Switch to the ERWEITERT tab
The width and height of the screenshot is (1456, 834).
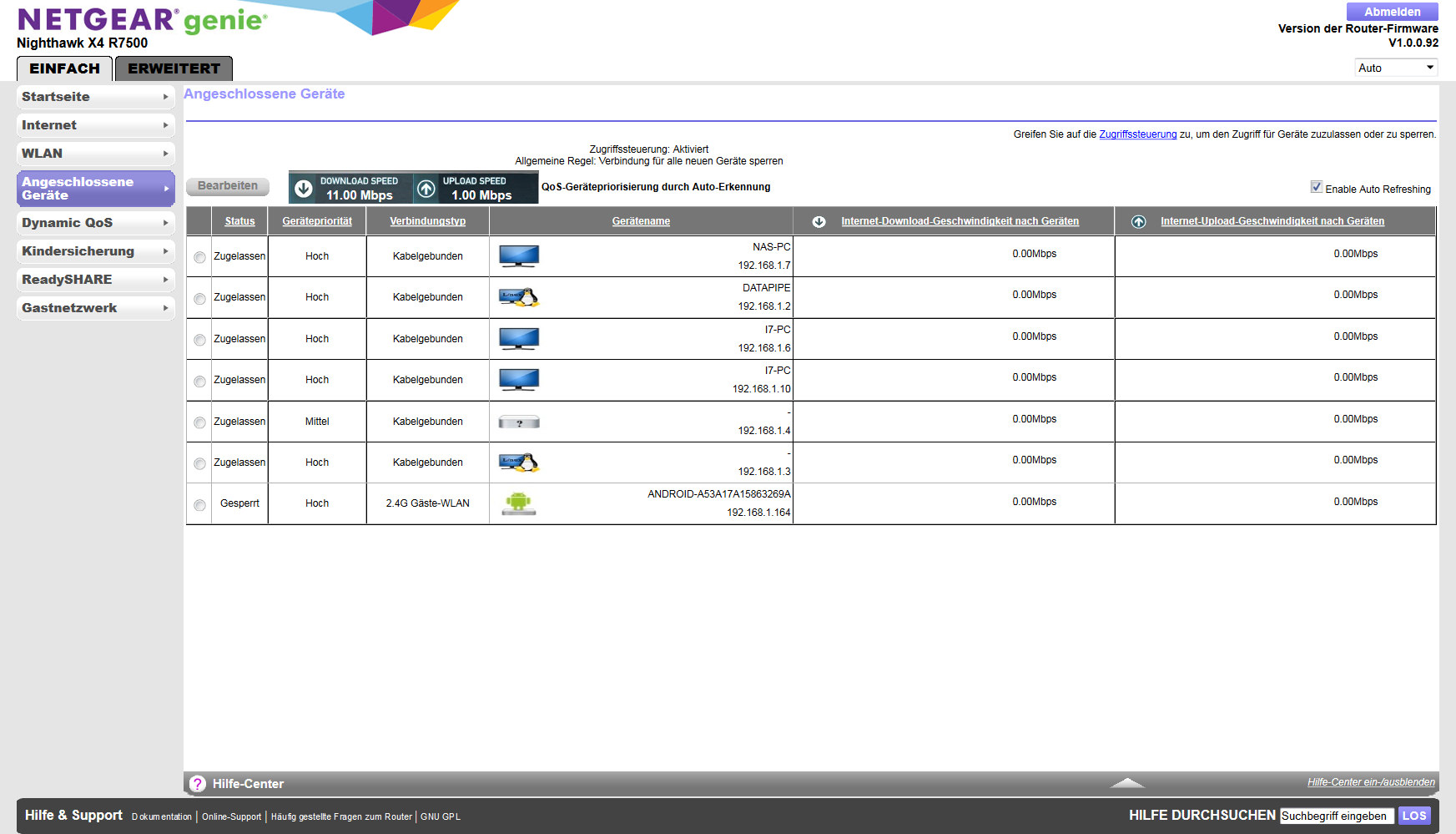coord(174,68)
